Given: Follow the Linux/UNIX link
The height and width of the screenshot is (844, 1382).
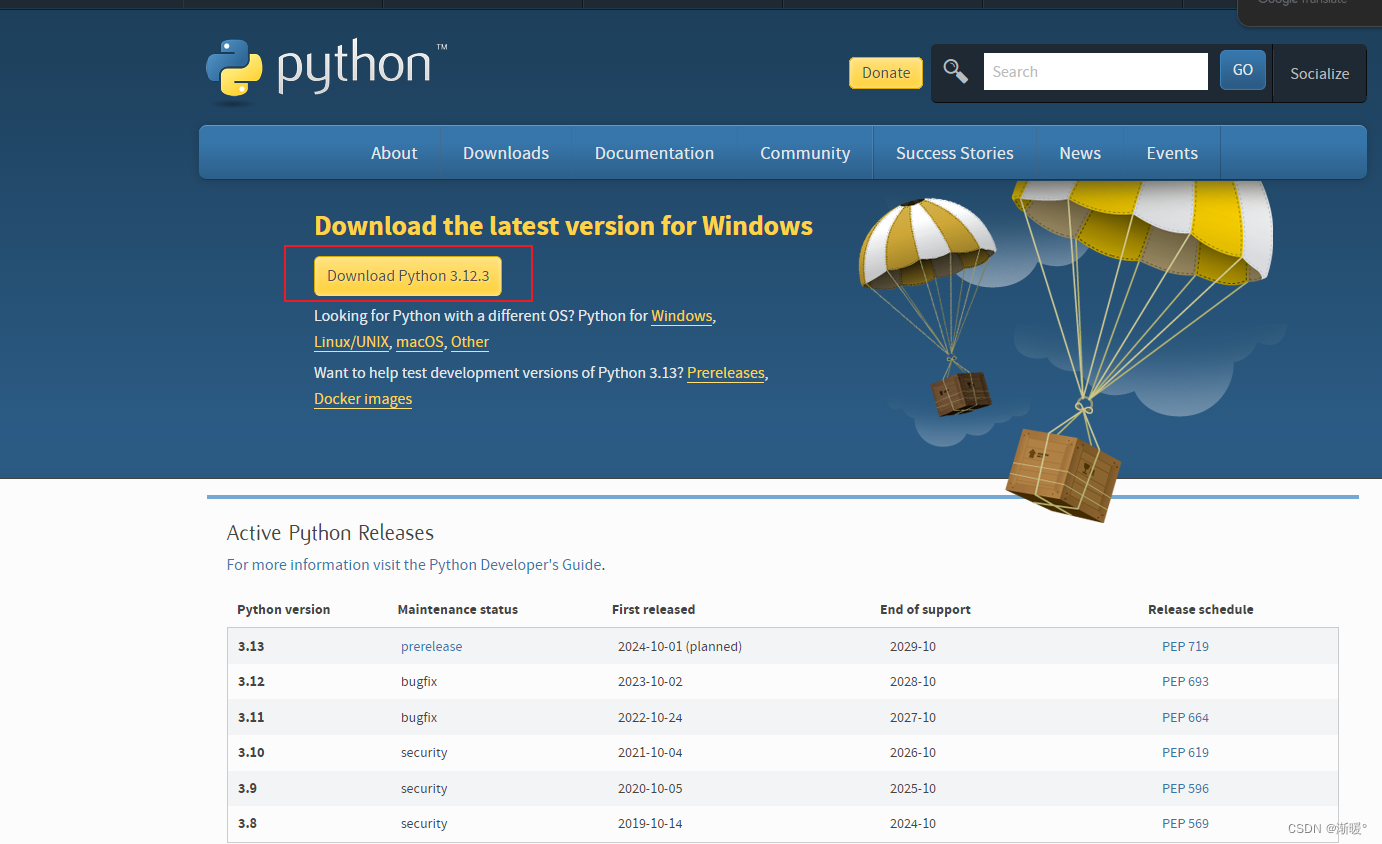Looking at the screenshot, I should click(351, 342).
